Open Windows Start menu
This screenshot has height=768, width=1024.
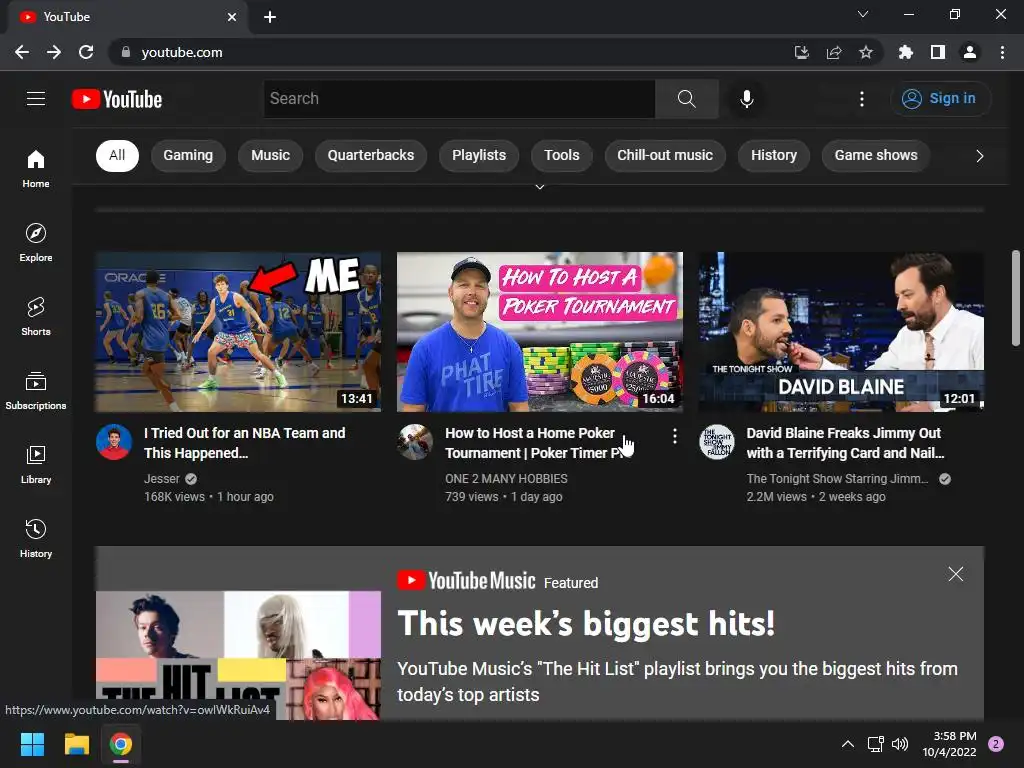pos(32,744)
